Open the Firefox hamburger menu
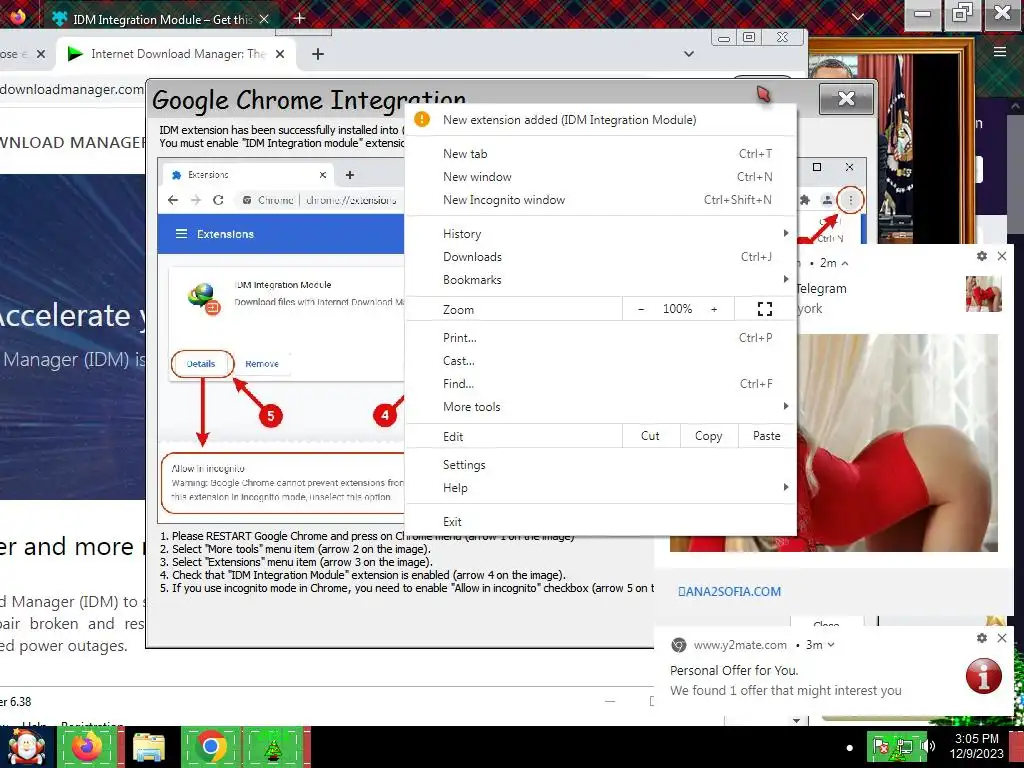1024x768 pixels. click(x=1000, y=52)
